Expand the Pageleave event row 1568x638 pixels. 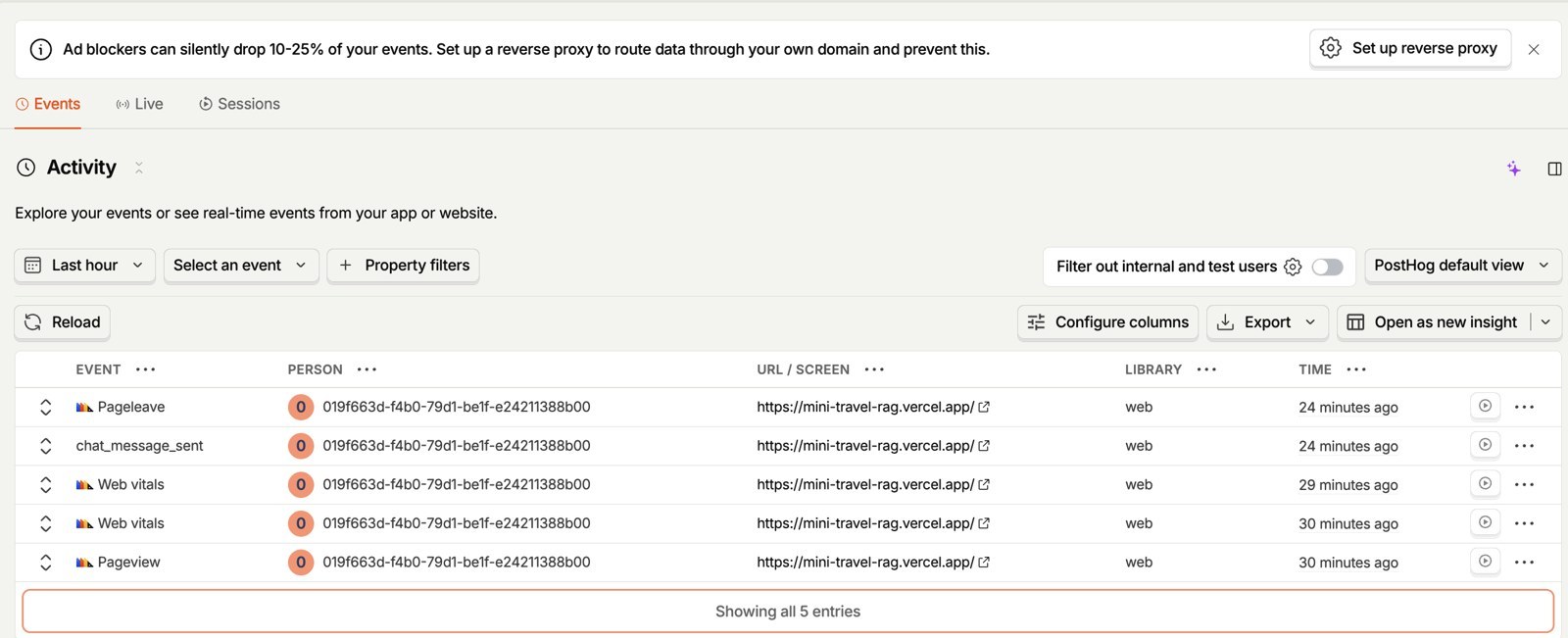(45, 407)
